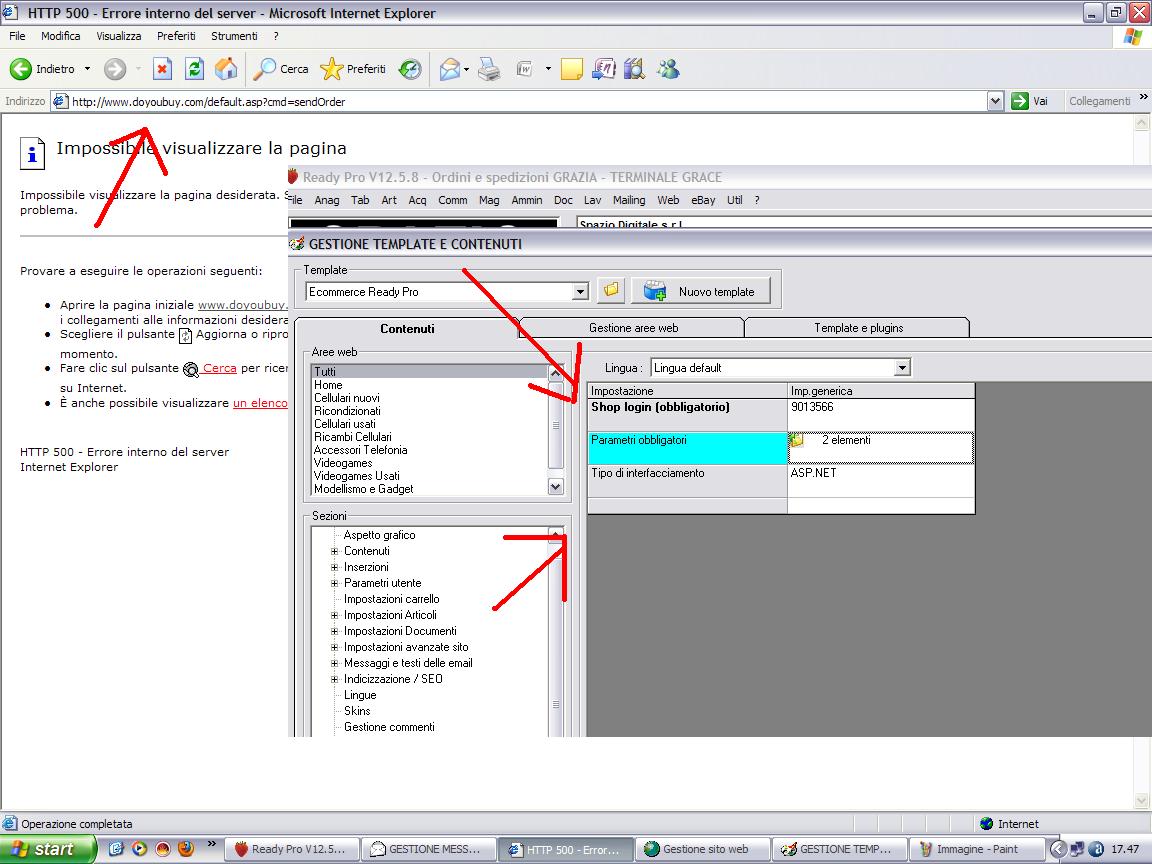Open the edit icon dropdown arrow
This screenshot has width=1152, height=864.
tap(548, 69)
